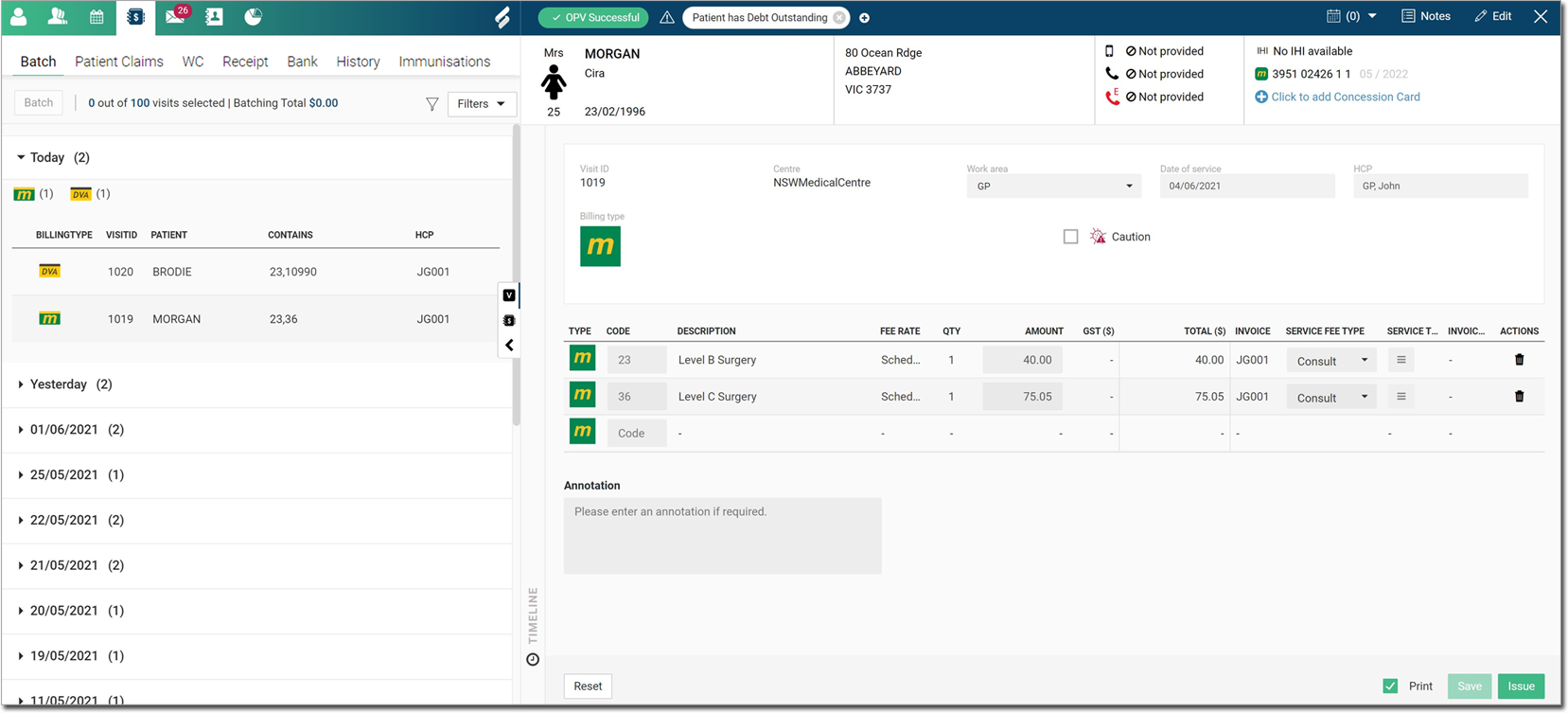Click the V side panel icon
The height and width of the screenshot is (713, 1568).
pos(509,295)
